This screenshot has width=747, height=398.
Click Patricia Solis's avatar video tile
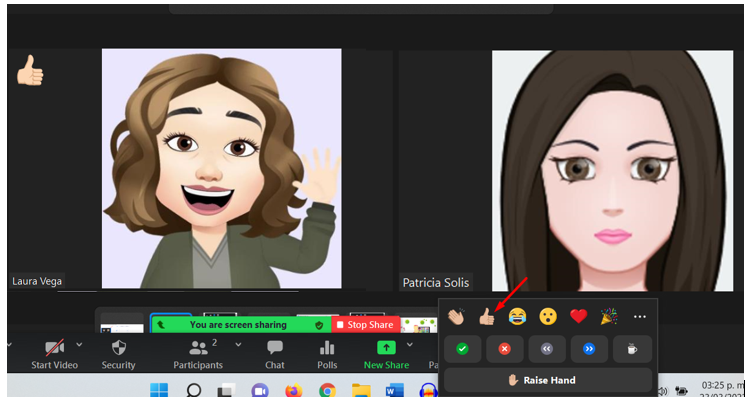point(612,171)
